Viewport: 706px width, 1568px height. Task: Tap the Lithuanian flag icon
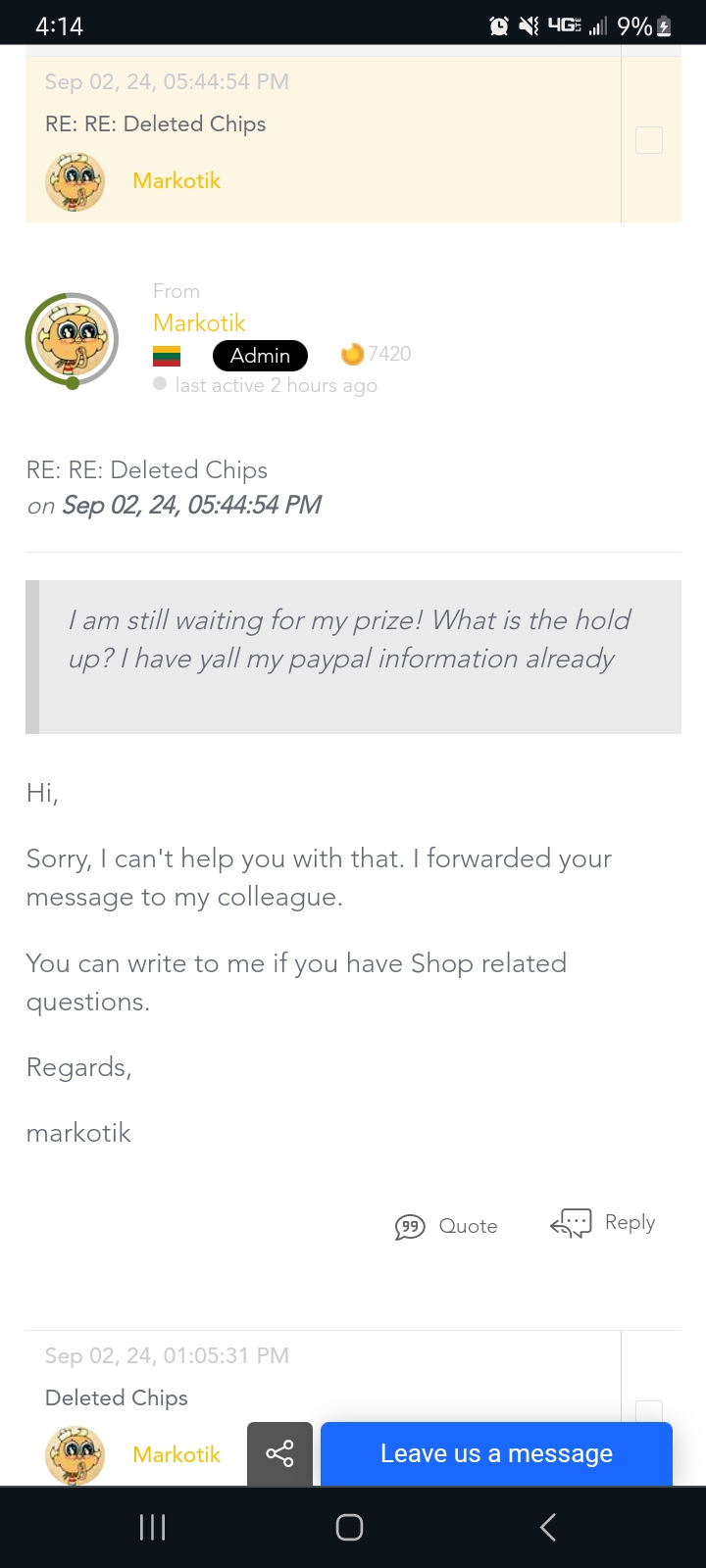167,356
